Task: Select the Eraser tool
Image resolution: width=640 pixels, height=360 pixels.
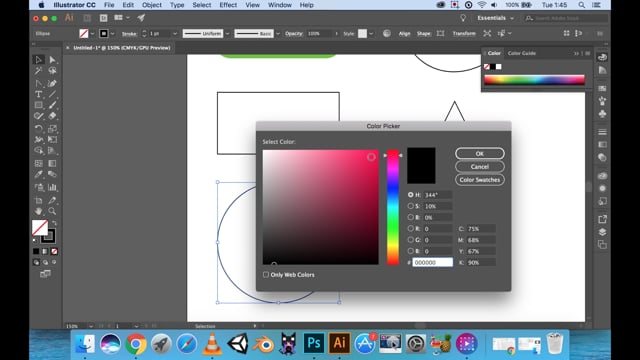Action: coord(52,116)
